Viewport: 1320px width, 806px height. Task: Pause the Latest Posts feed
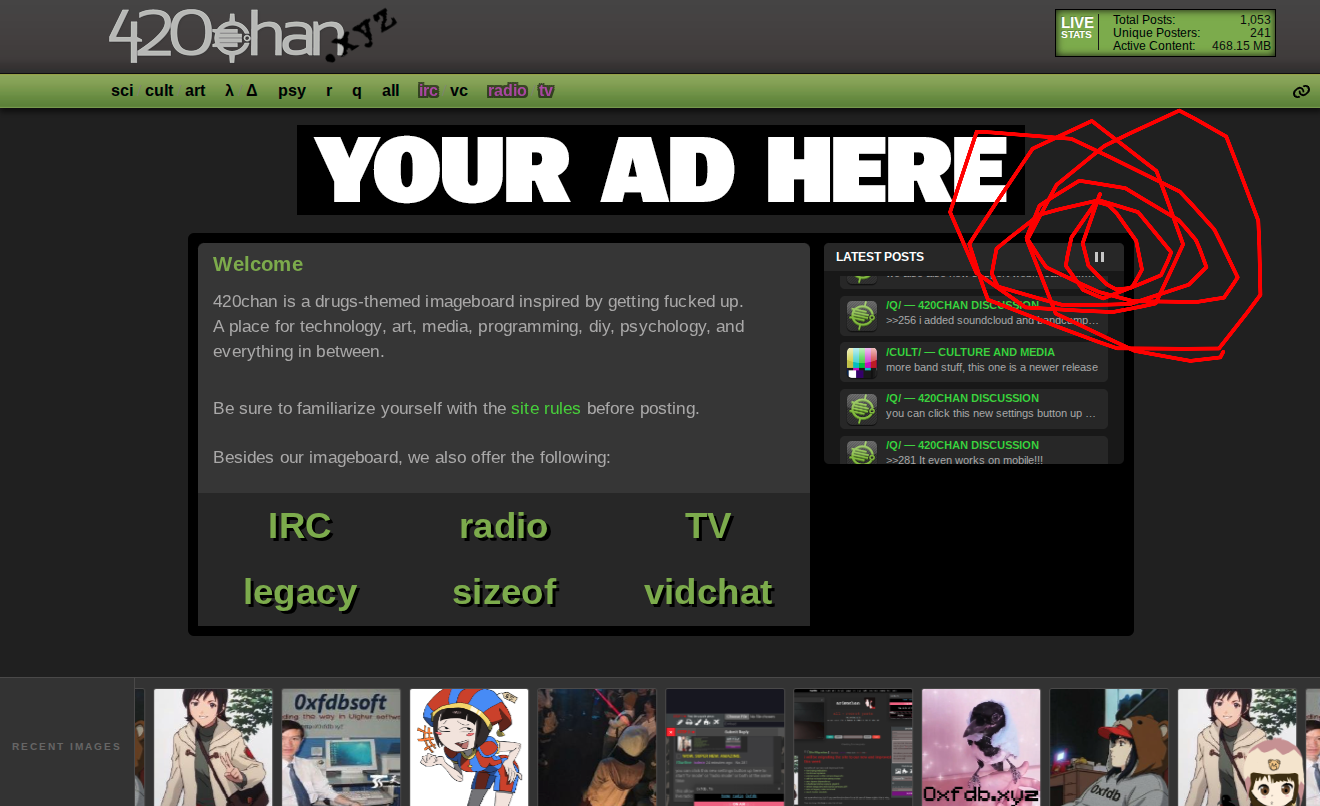tap(1099, 257)
